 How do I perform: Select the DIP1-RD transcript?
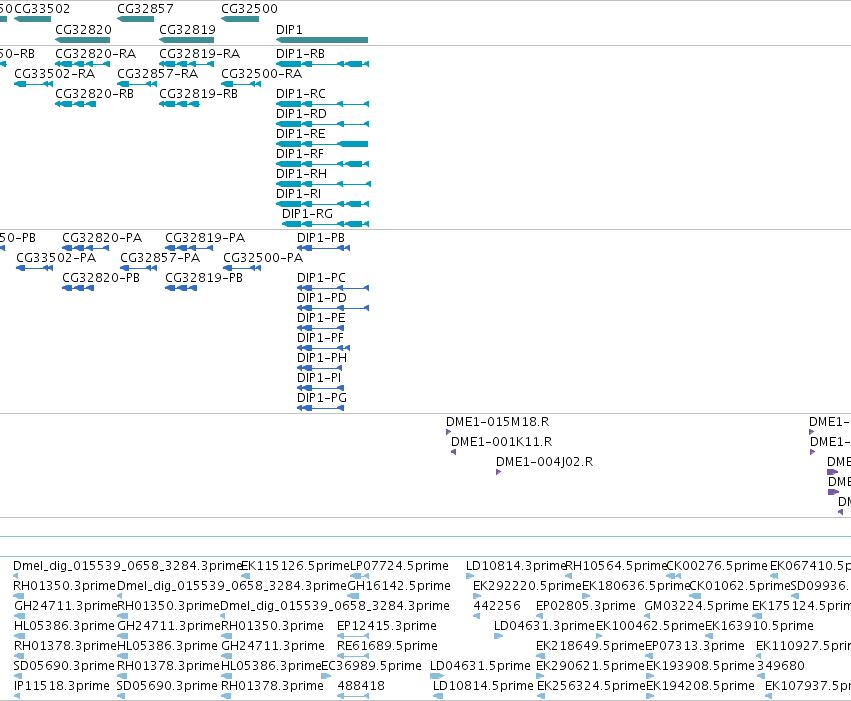pyautogui.click(x=322, y=124)
